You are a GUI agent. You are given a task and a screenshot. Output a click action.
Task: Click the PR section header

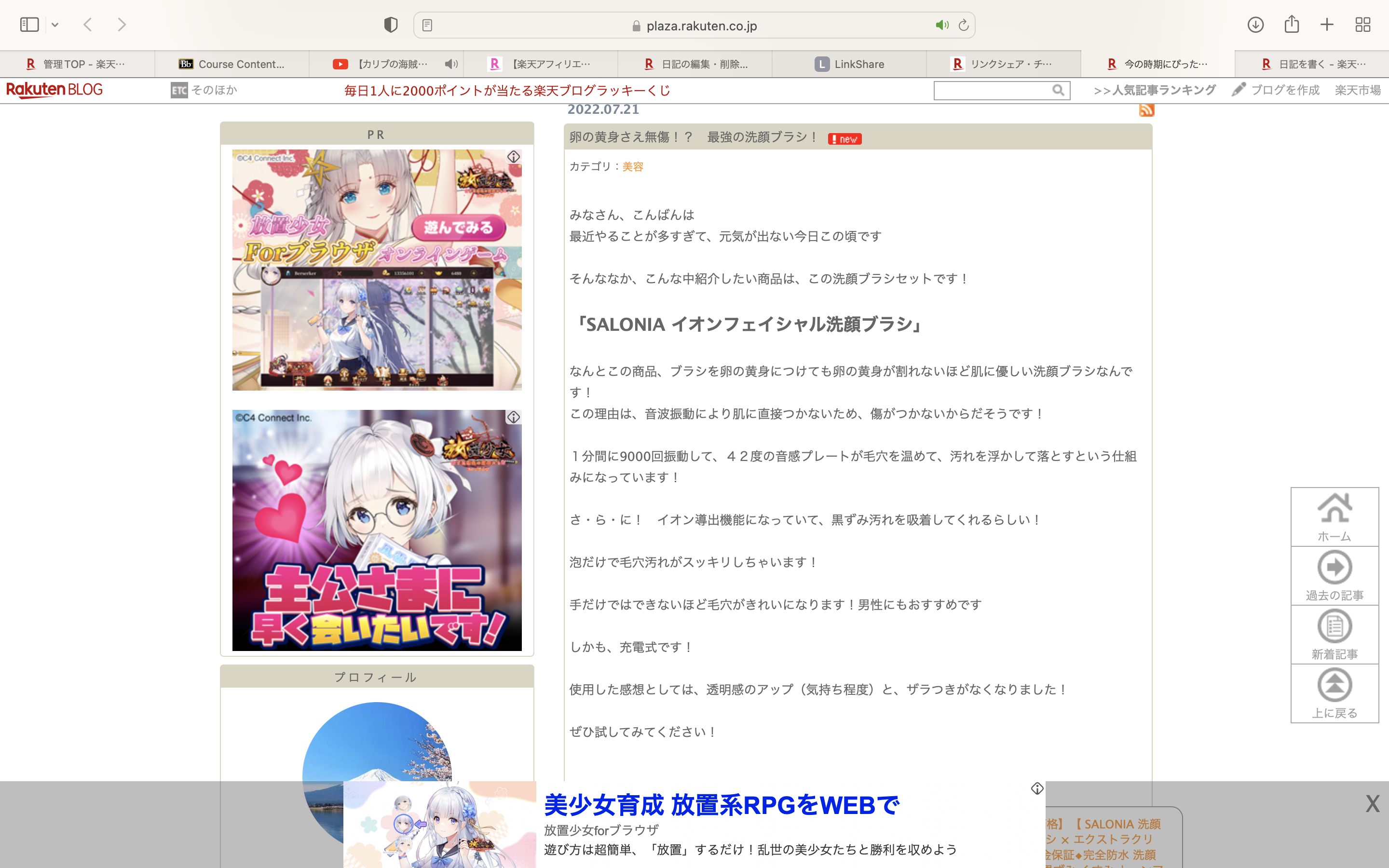(377, 134)
